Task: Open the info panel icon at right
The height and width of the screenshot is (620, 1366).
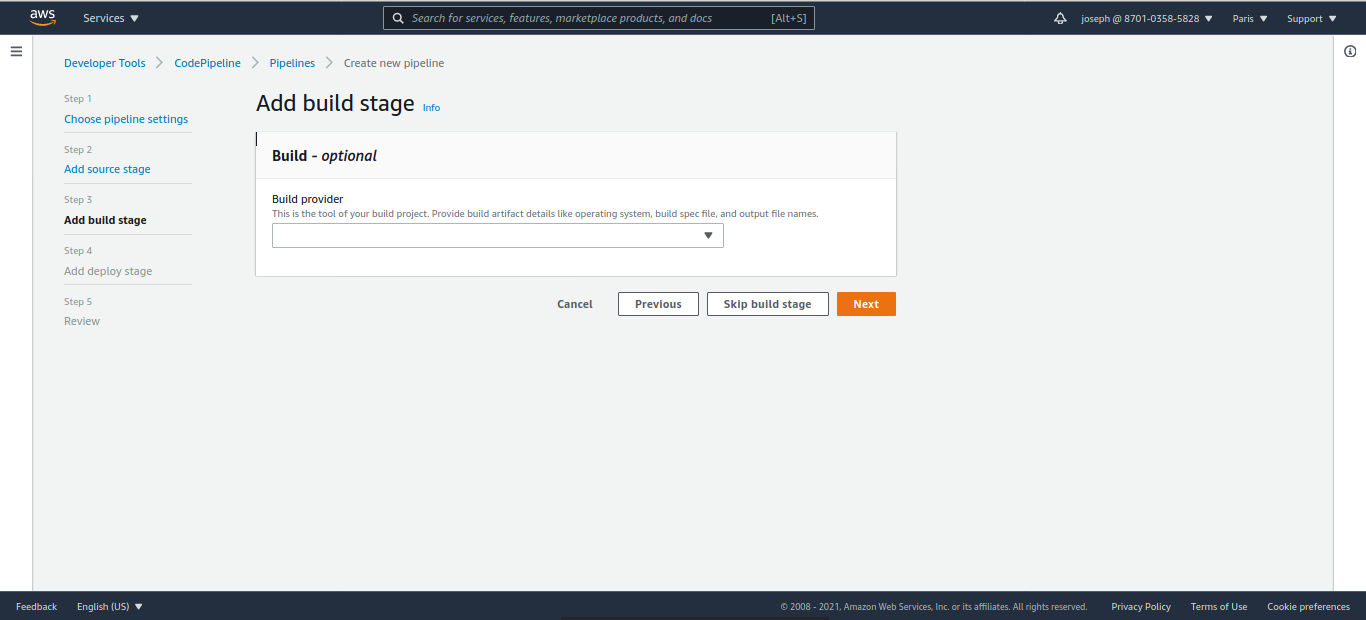Action: click(1350, 52)
